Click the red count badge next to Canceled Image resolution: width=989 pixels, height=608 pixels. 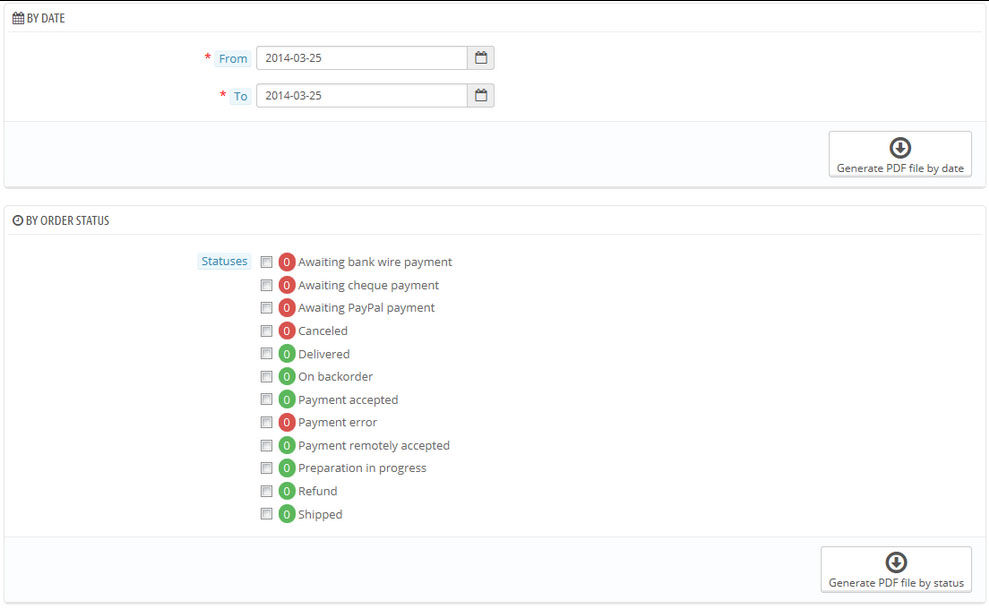(x=287, y=330)
